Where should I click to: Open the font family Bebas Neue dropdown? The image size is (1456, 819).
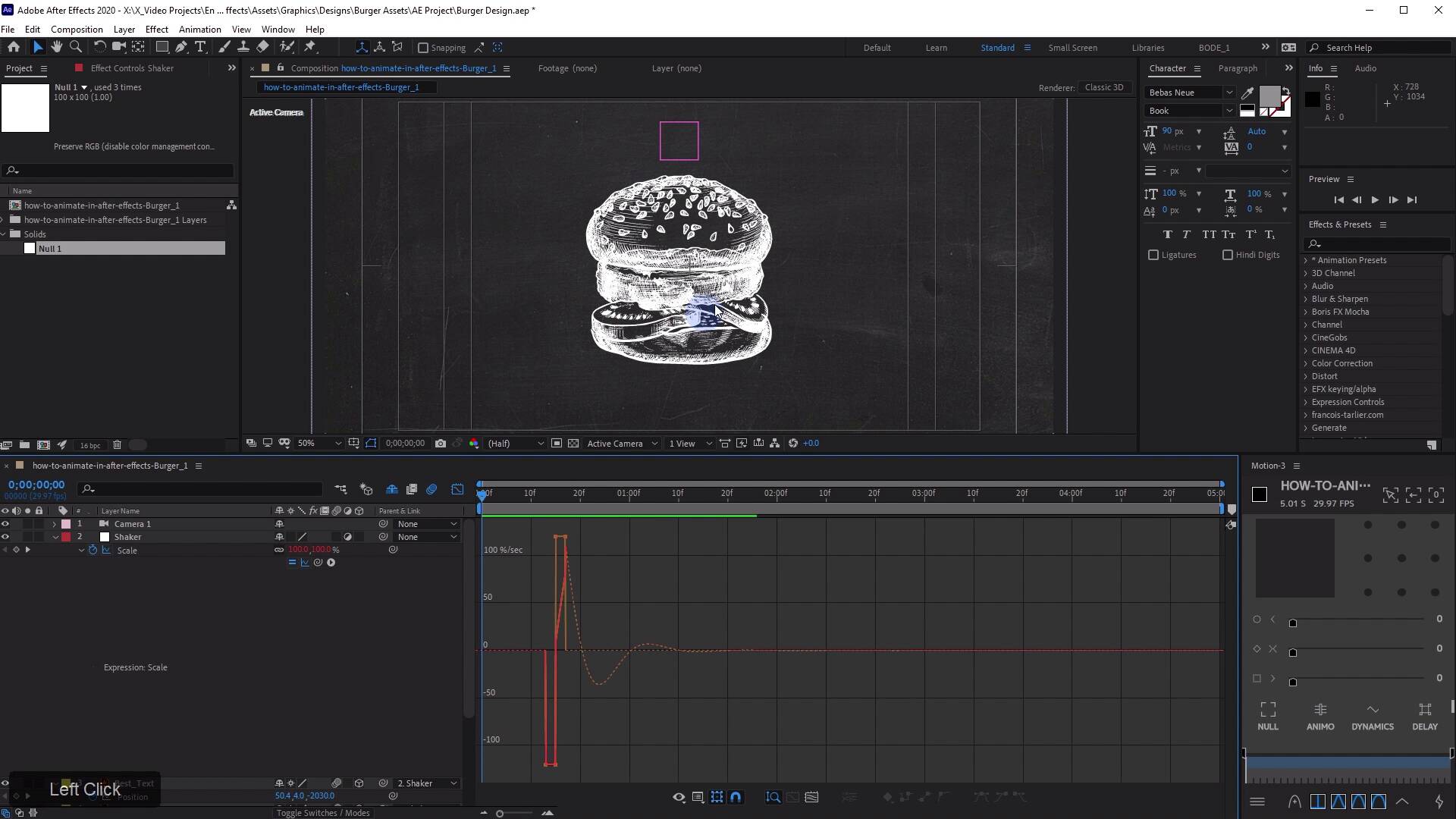click(1189, 93)
